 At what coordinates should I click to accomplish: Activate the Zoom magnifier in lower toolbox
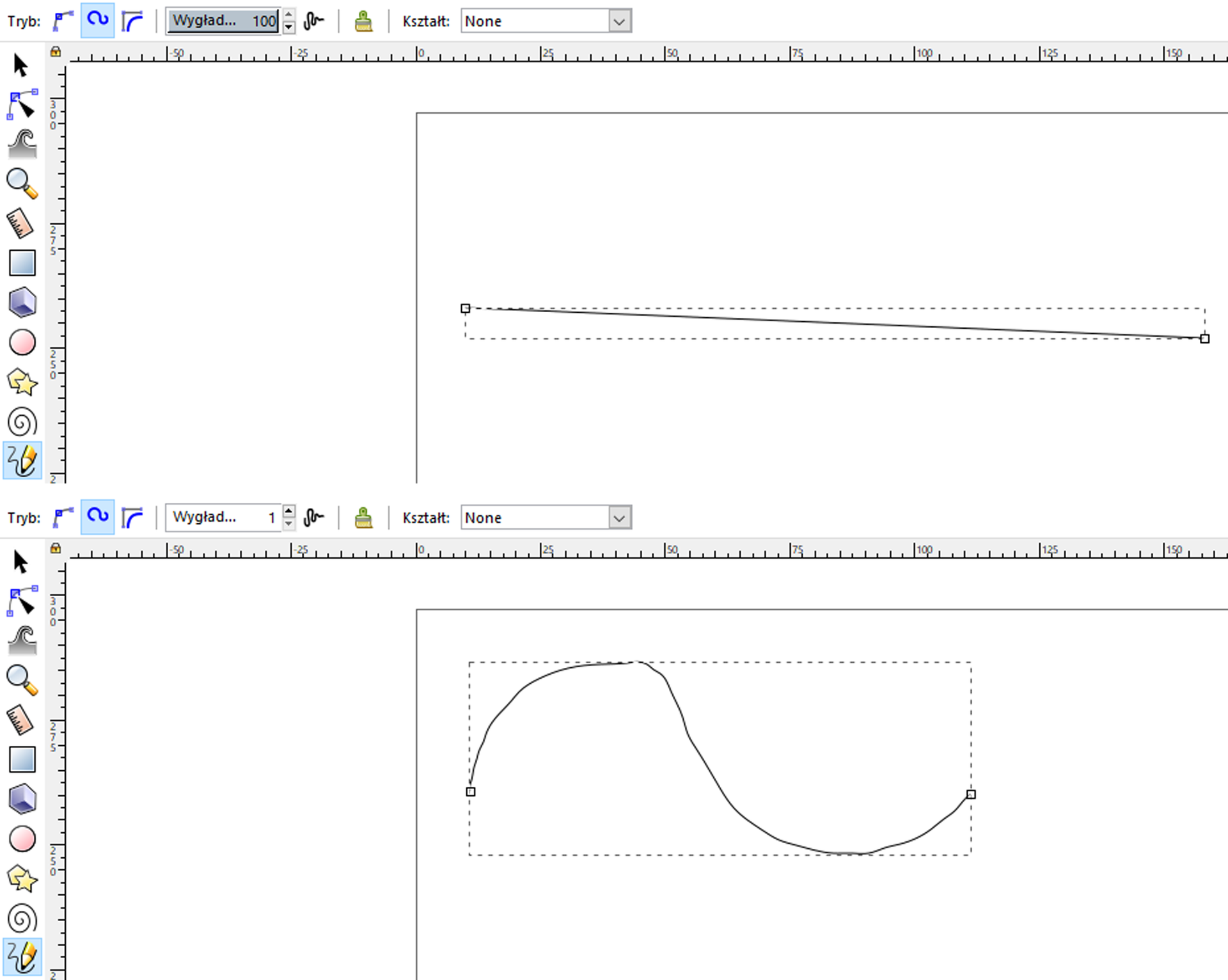pos(22,681)
